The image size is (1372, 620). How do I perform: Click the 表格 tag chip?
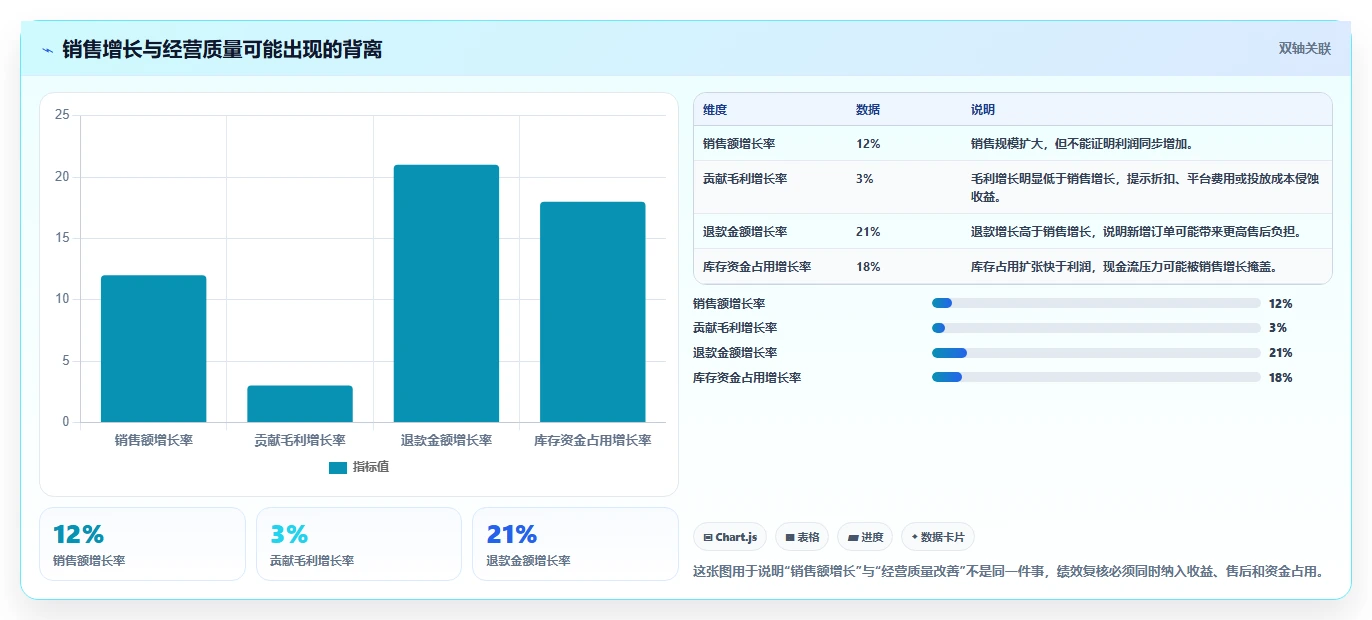[802, 537]
